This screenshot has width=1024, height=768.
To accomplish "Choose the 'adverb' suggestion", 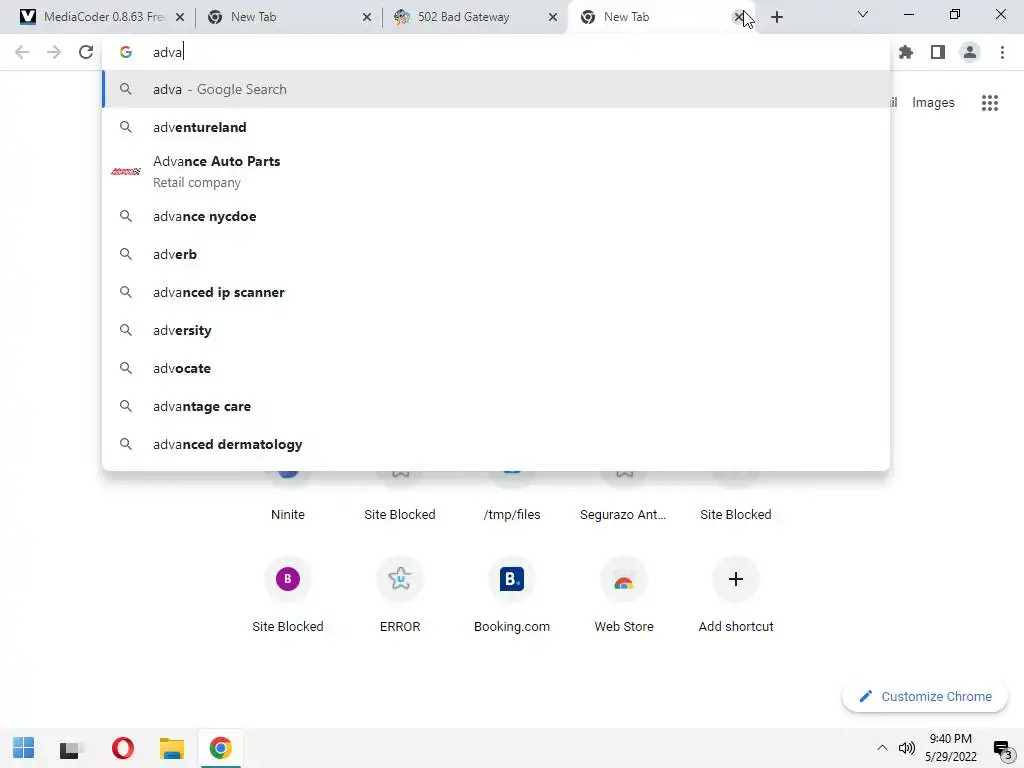I will pyautogui.click(x=496, y=254).
